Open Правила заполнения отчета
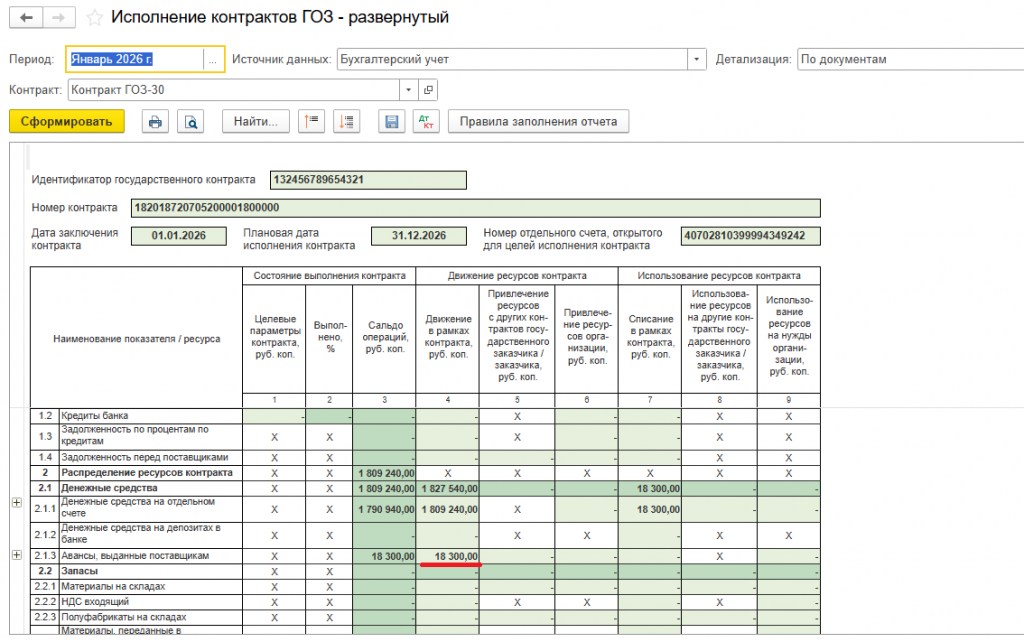Viewport: 1024px width, 642px height. 538,121
